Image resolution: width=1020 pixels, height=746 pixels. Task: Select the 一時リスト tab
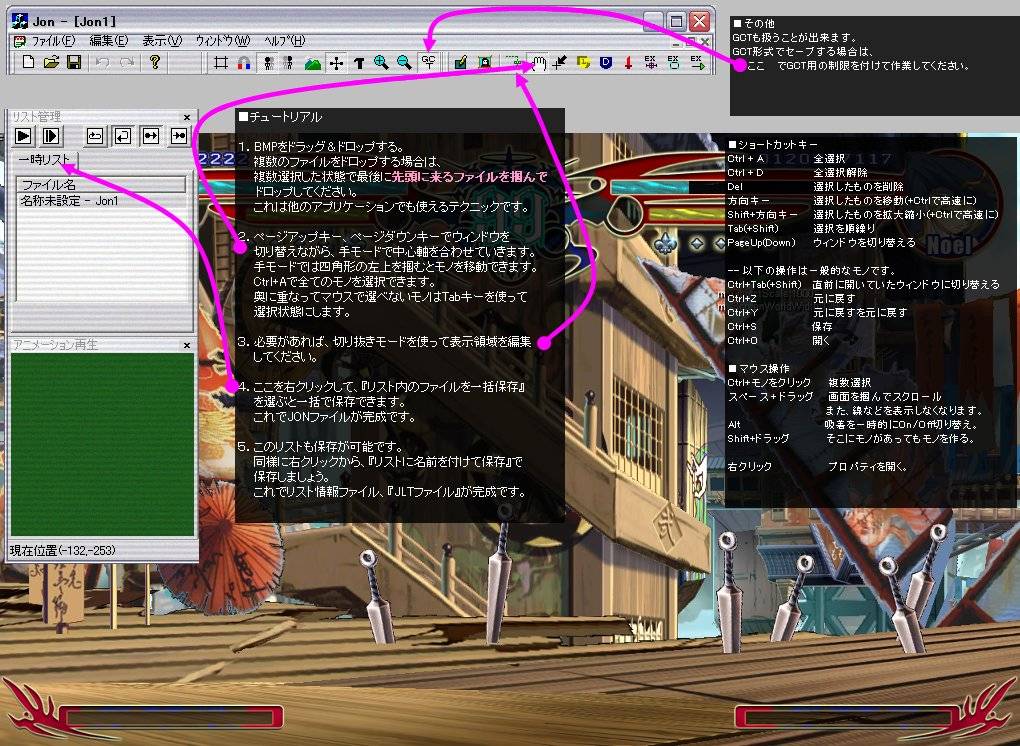[x=44, y=159]
